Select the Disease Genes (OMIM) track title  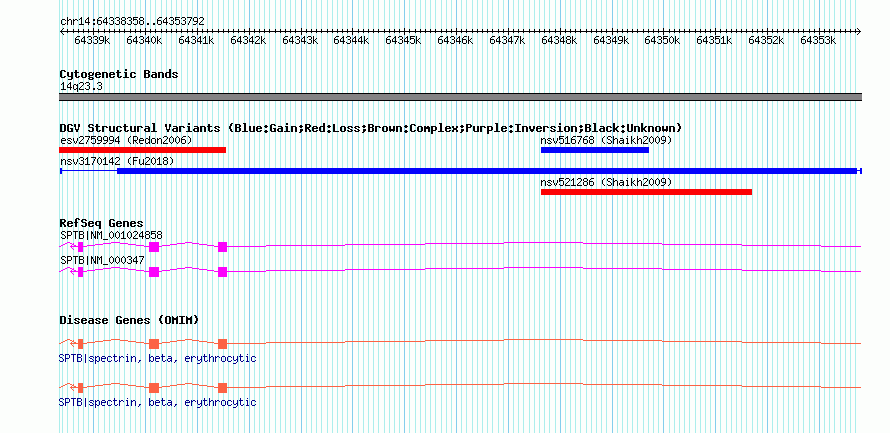pyautogui.click(x=129, y=320)
